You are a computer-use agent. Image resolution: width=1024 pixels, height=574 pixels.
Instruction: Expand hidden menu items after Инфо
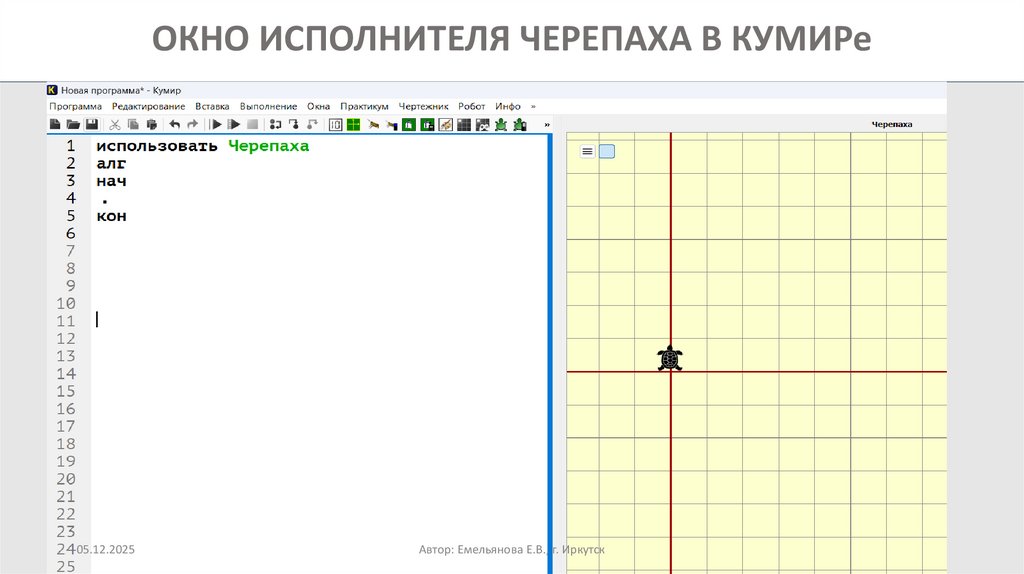tap(533, 106)
